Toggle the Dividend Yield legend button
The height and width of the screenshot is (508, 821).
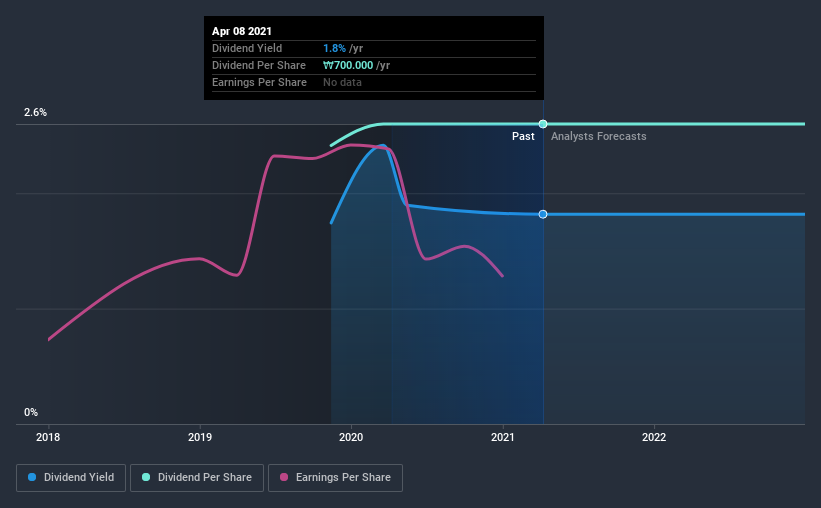click(x=71, y=478)
